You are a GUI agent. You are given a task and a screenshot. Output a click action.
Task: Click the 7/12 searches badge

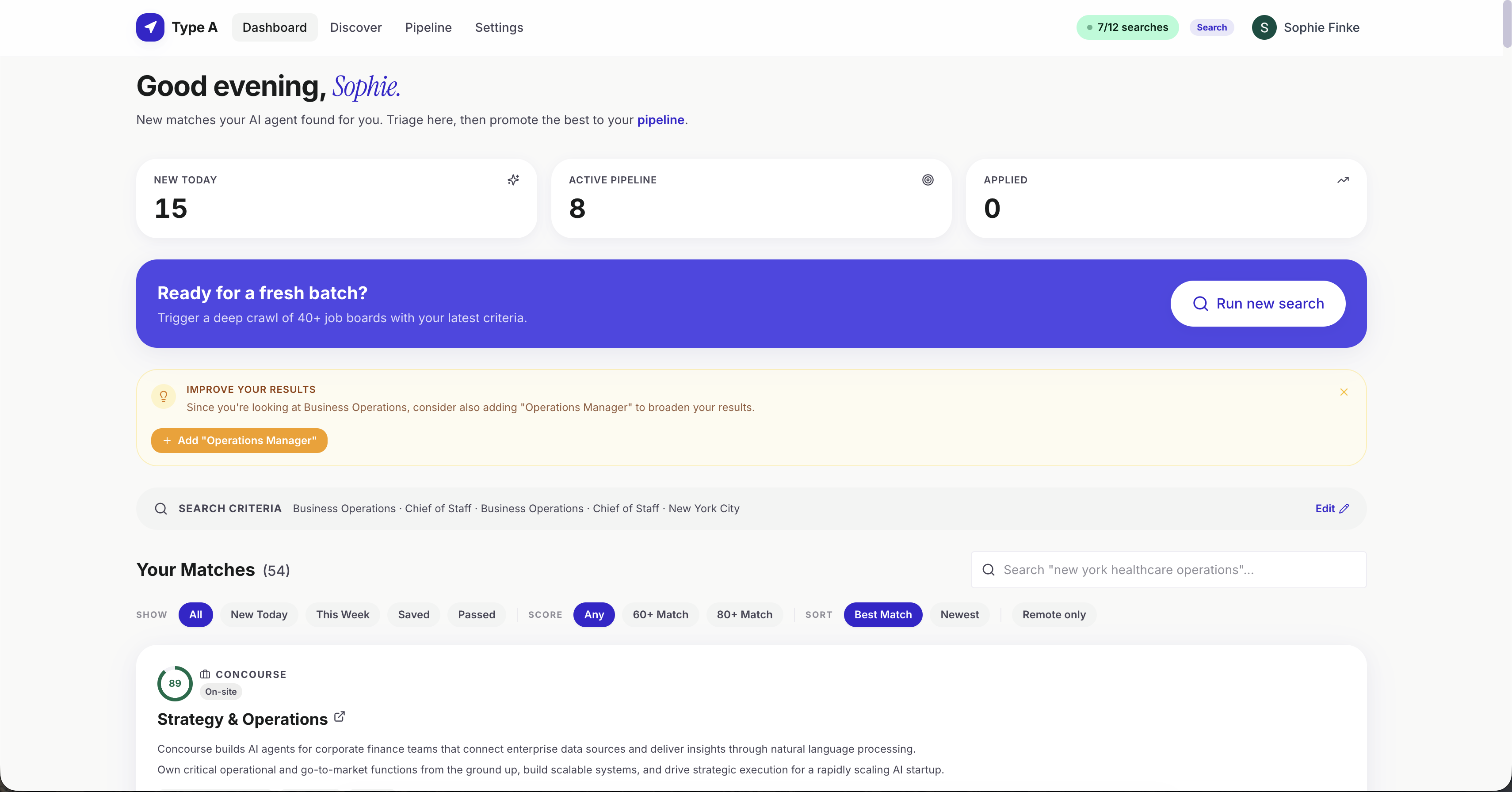pyautogui.click(x=1127, y=27)
